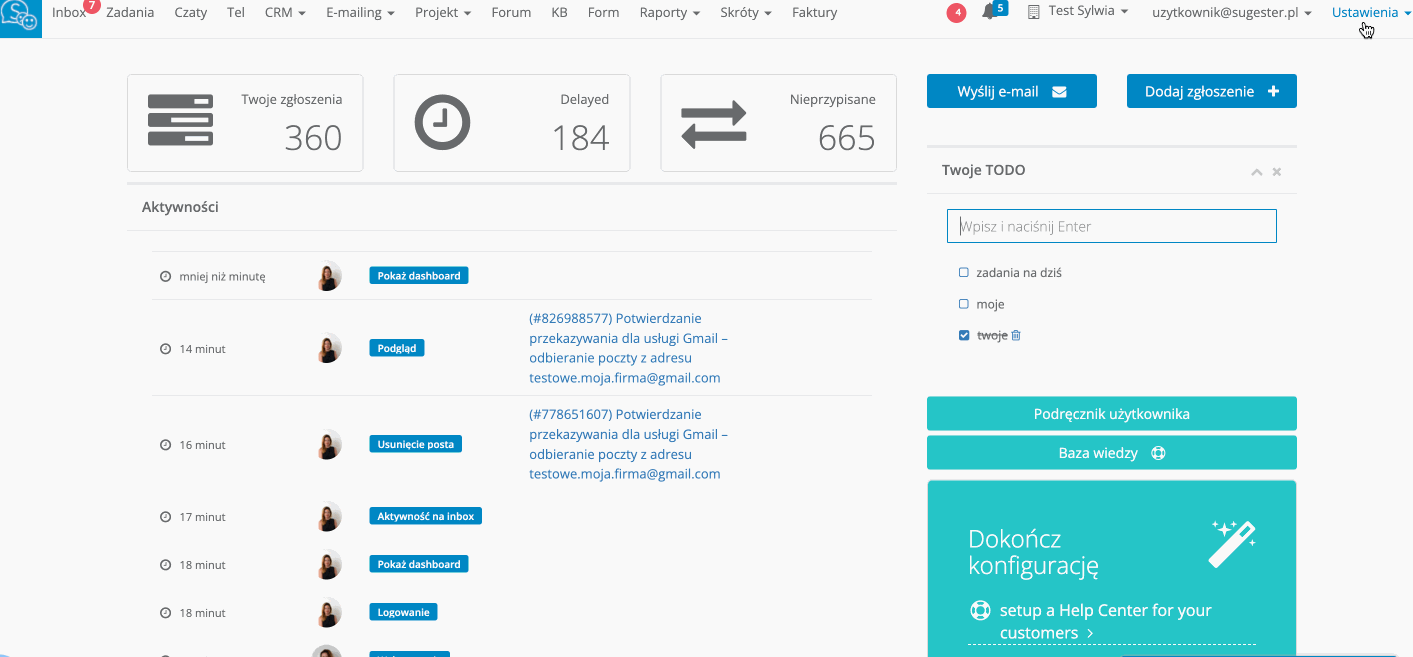Expand the Skróty dropdown menu
Image resolution: width=1413 pixels, height=657 pixels.
coord(746,13)
